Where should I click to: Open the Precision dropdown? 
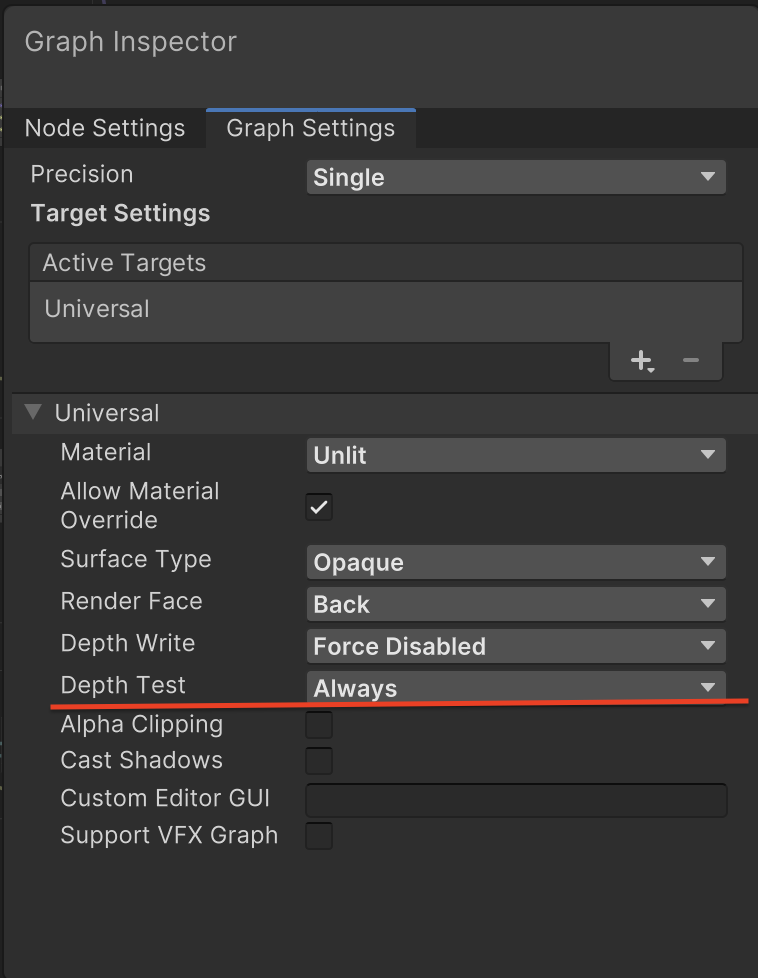[516, 177]
